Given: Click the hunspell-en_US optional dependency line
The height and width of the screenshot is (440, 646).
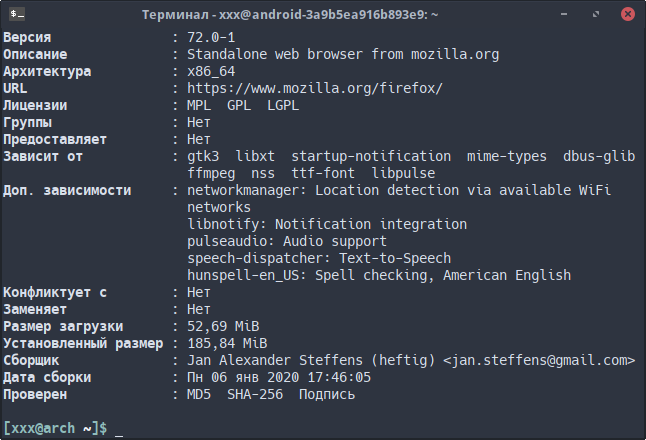Looking at the screenshot, I should tap(379, 275).
